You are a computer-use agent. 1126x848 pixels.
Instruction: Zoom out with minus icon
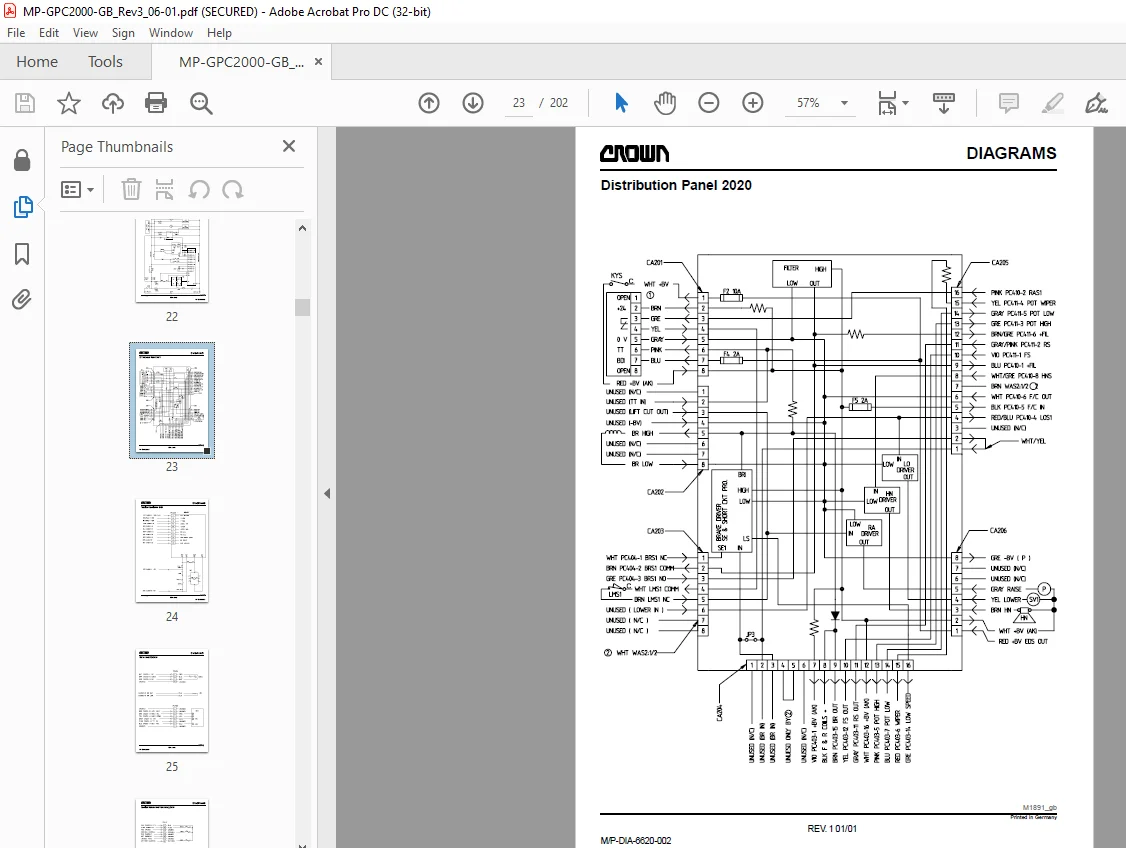[709, 103]
